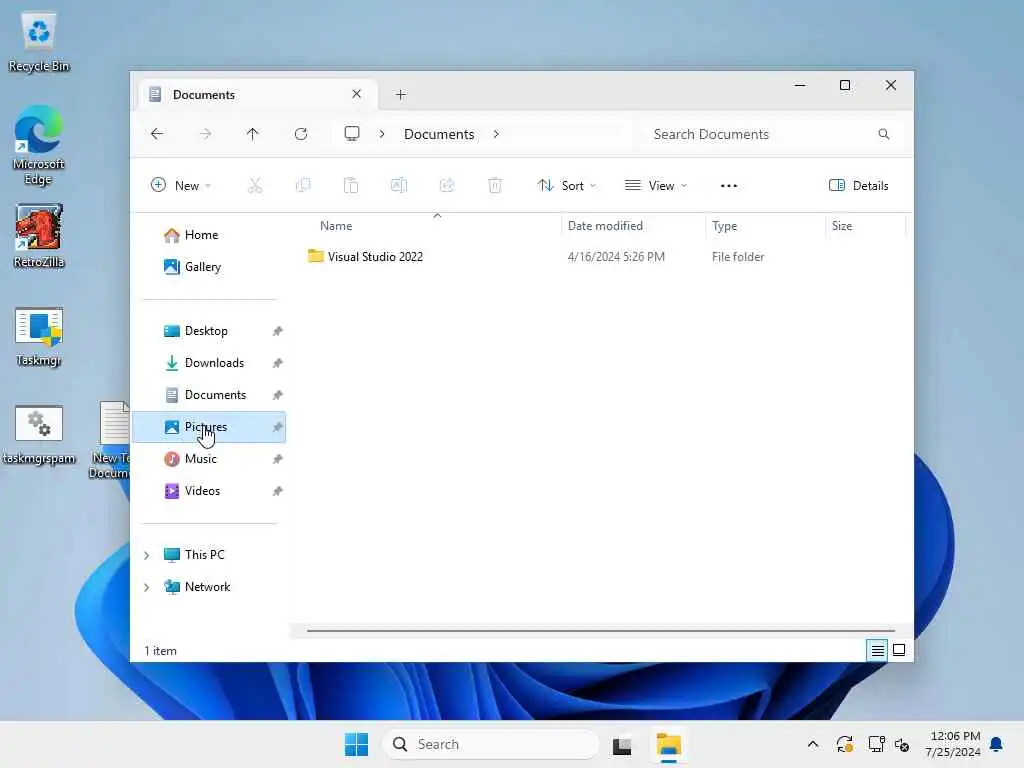1024x768 pixels.
Task: Go forward with the right arrow
Action: coord(205,134)
